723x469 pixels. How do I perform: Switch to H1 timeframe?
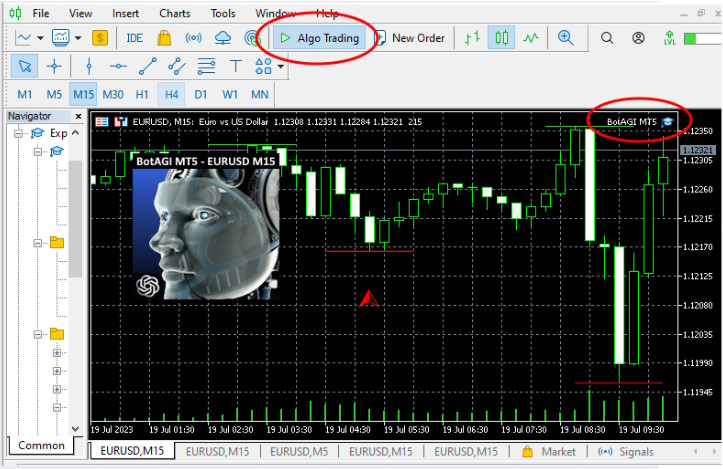click(x=142, y=95)
